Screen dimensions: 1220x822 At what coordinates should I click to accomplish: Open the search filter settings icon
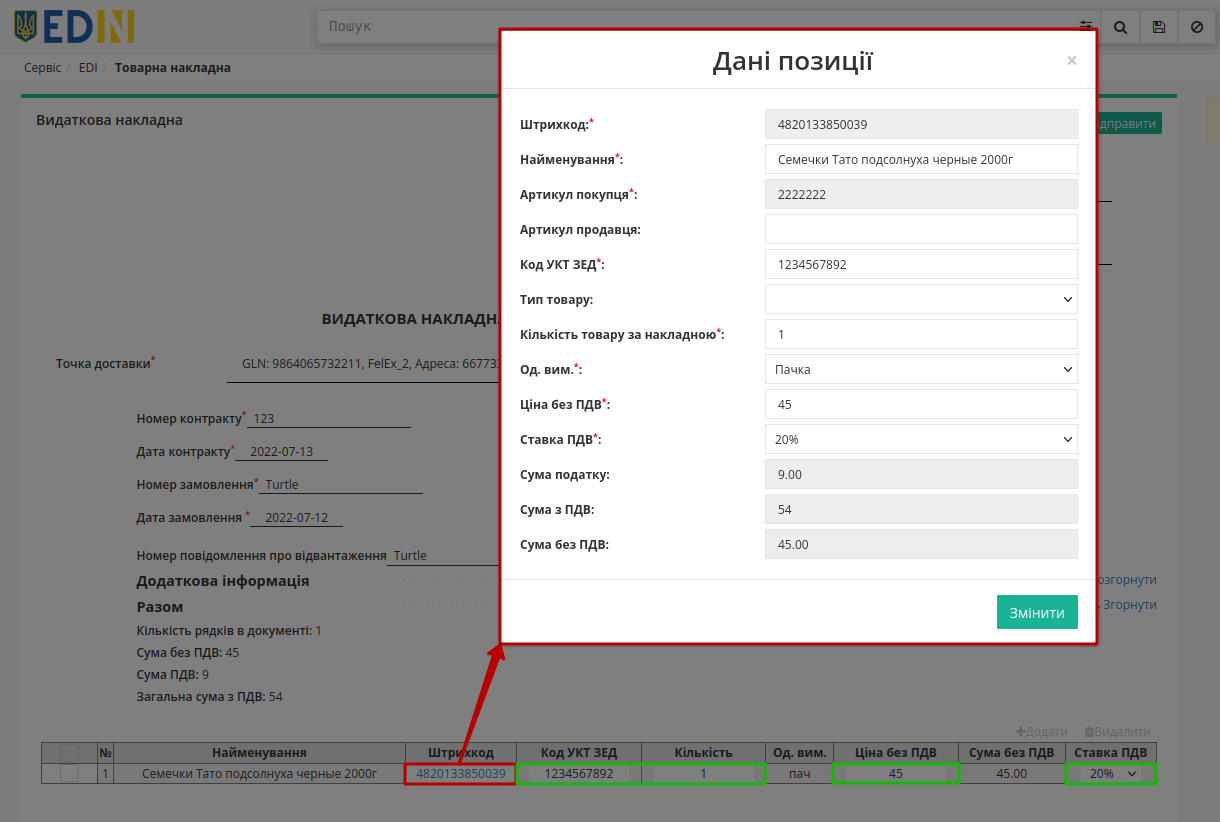pos(1086,27)
